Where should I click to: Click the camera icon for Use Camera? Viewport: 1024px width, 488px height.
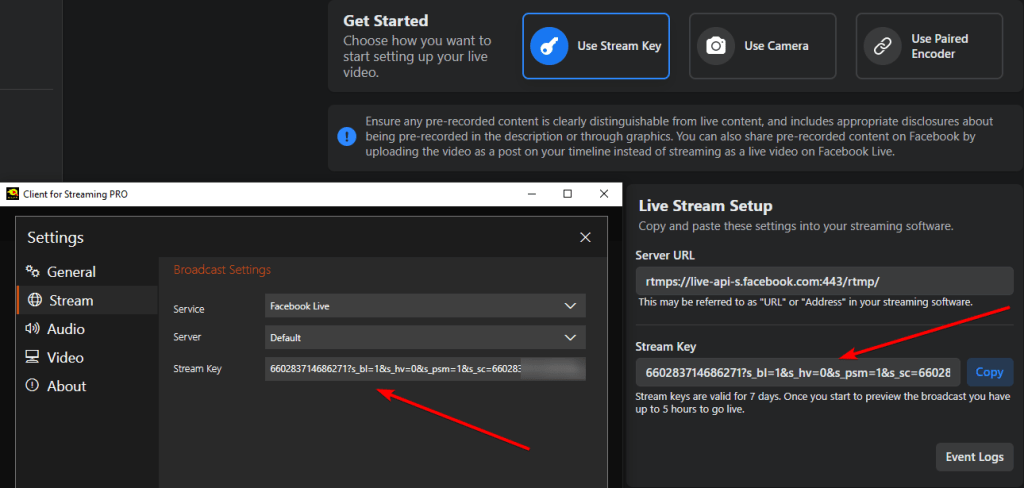point(716,46)
